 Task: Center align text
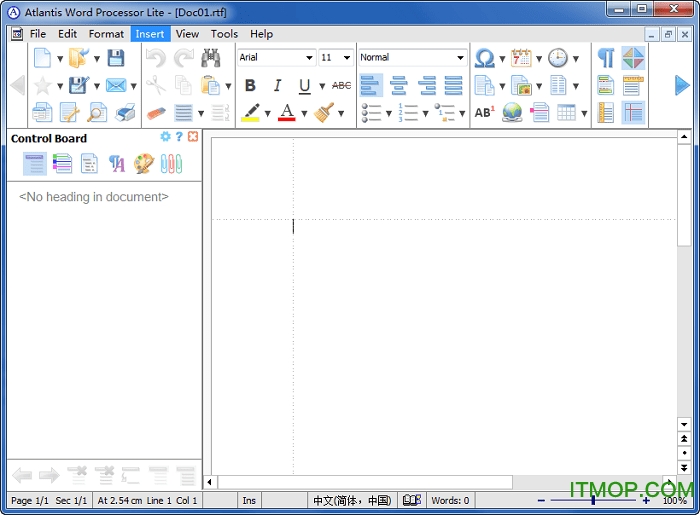click(x=399, y=85)
